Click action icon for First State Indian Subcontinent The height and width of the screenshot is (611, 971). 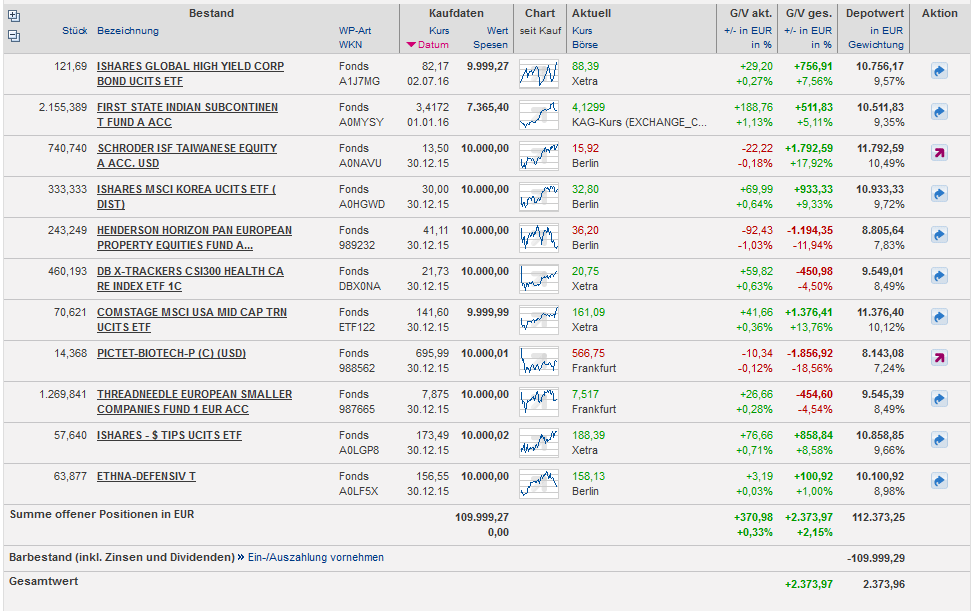[939, 113]
